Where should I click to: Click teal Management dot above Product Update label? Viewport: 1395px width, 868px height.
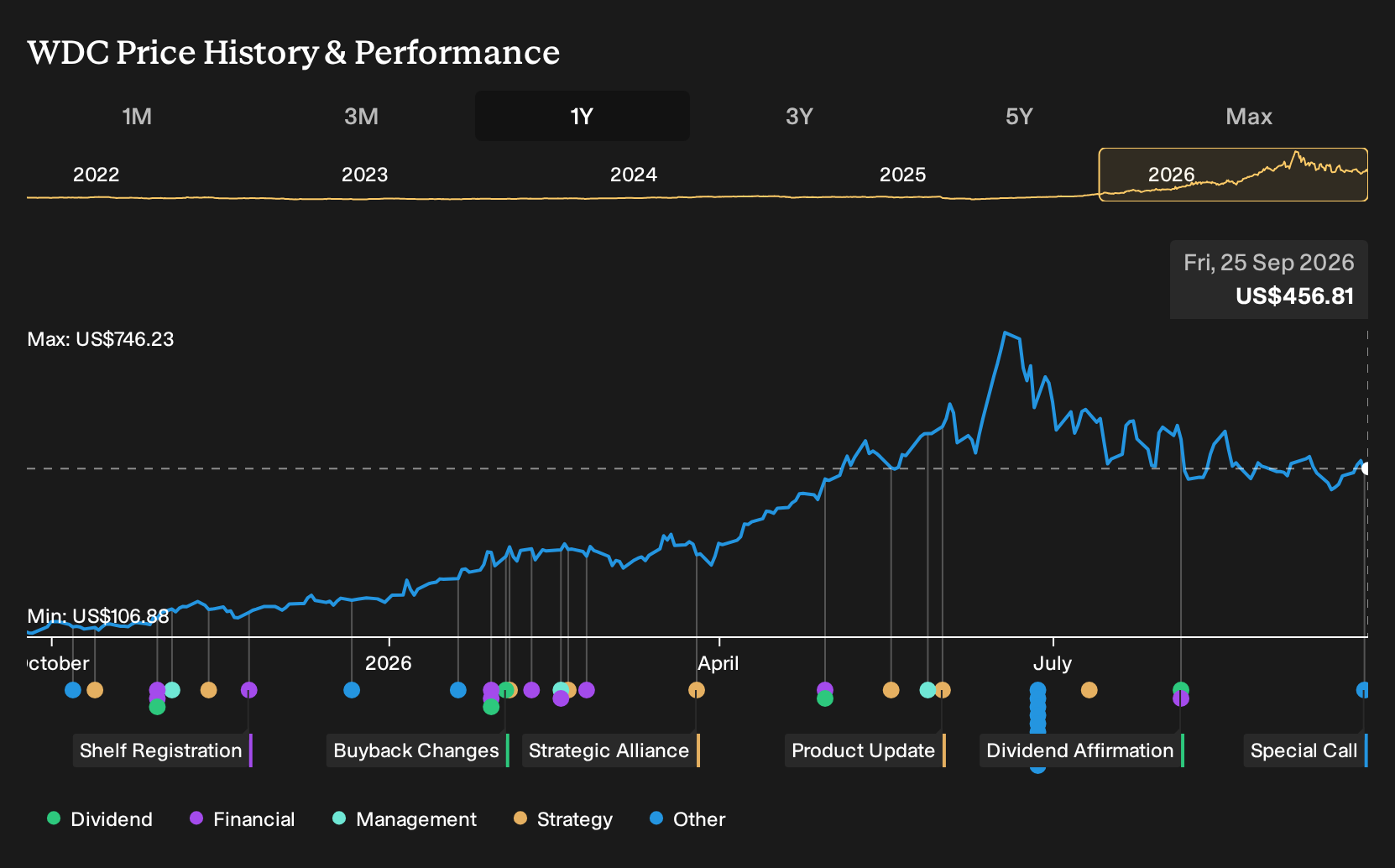pyautogui.click(x=927, y=690)
